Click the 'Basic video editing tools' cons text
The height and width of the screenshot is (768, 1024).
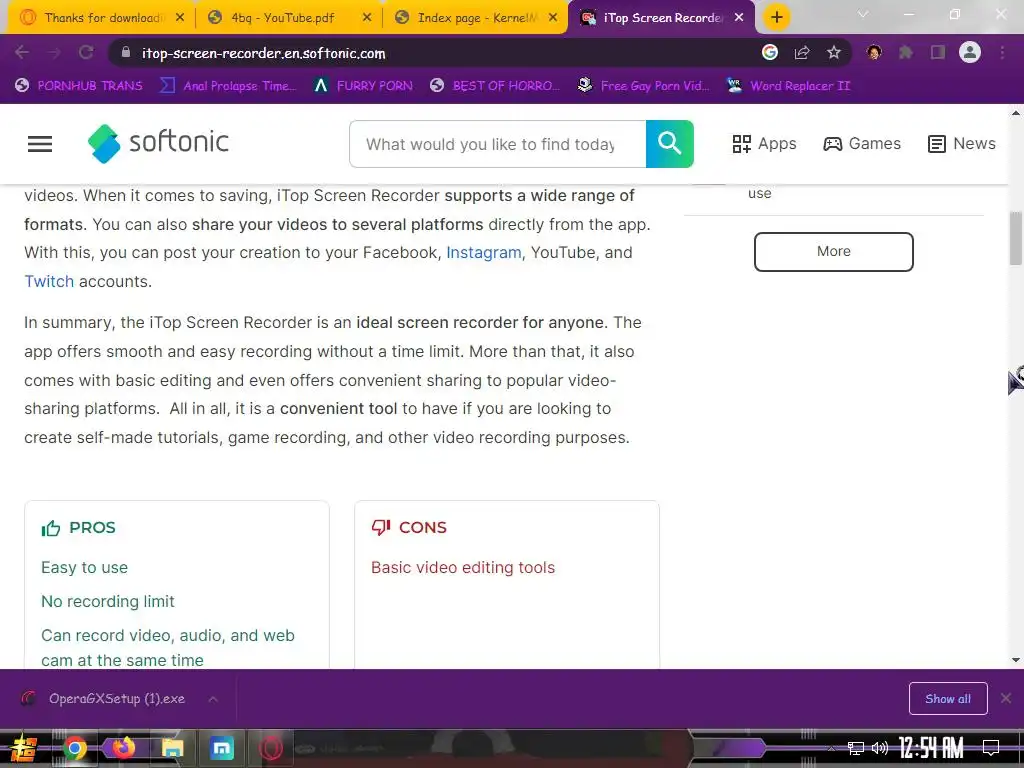pyautogui.click(x=463, y=568)
